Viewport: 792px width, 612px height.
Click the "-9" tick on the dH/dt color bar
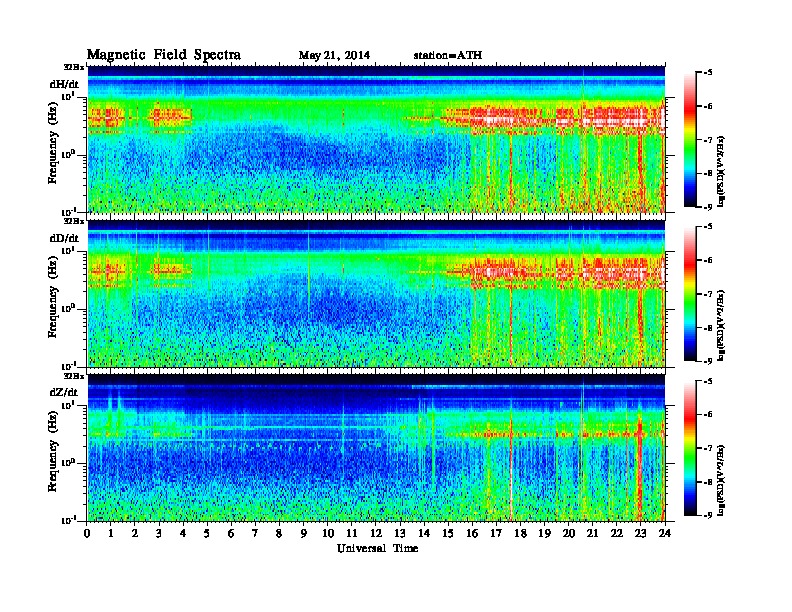click(708, 207)
